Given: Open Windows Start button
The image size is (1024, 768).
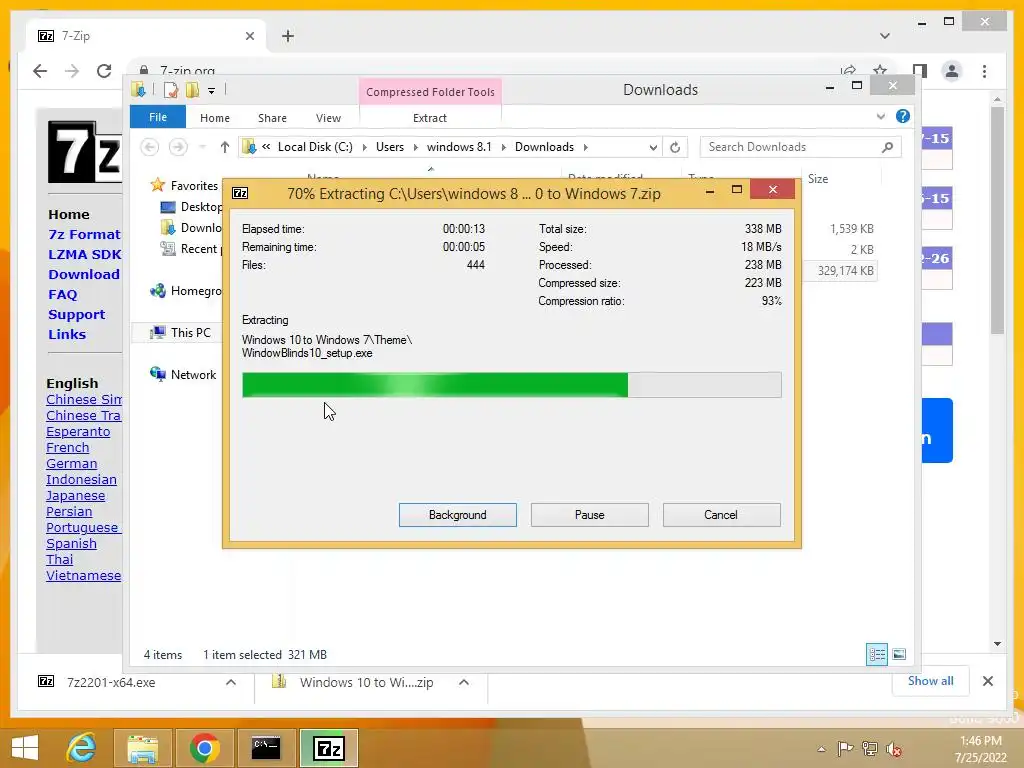Looking at the screenshot, I should pos(25,748).
